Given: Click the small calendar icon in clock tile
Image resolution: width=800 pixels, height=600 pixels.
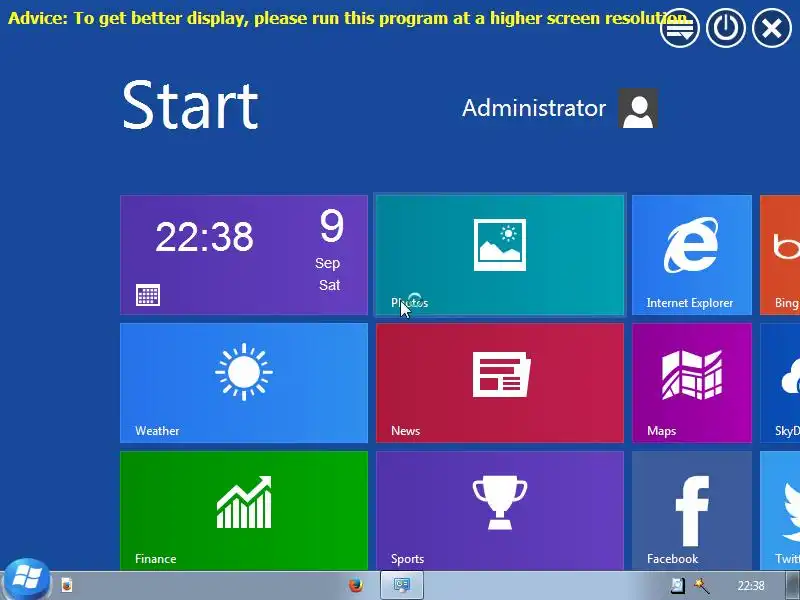Looking at the screenshot, I should [x=148, y=295].
